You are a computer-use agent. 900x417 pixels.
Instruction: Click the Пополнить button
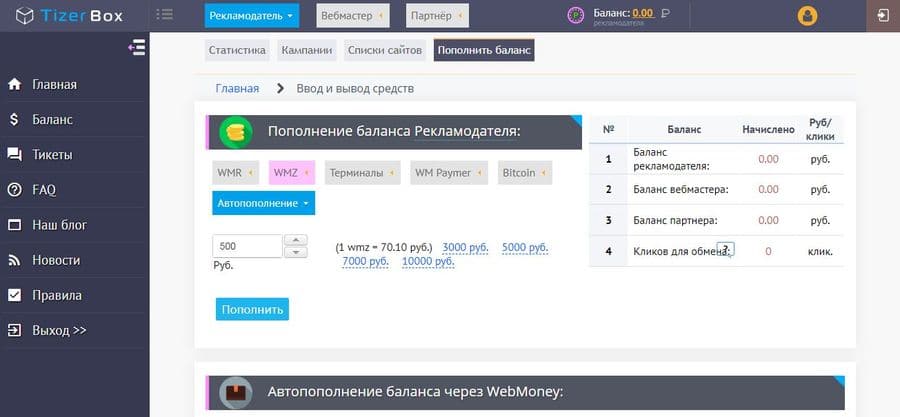click(x=253, y=309)
